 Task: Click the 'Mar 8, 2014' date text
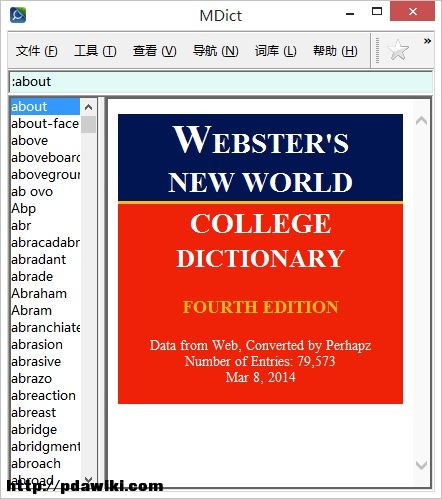(x=260, y=377)
